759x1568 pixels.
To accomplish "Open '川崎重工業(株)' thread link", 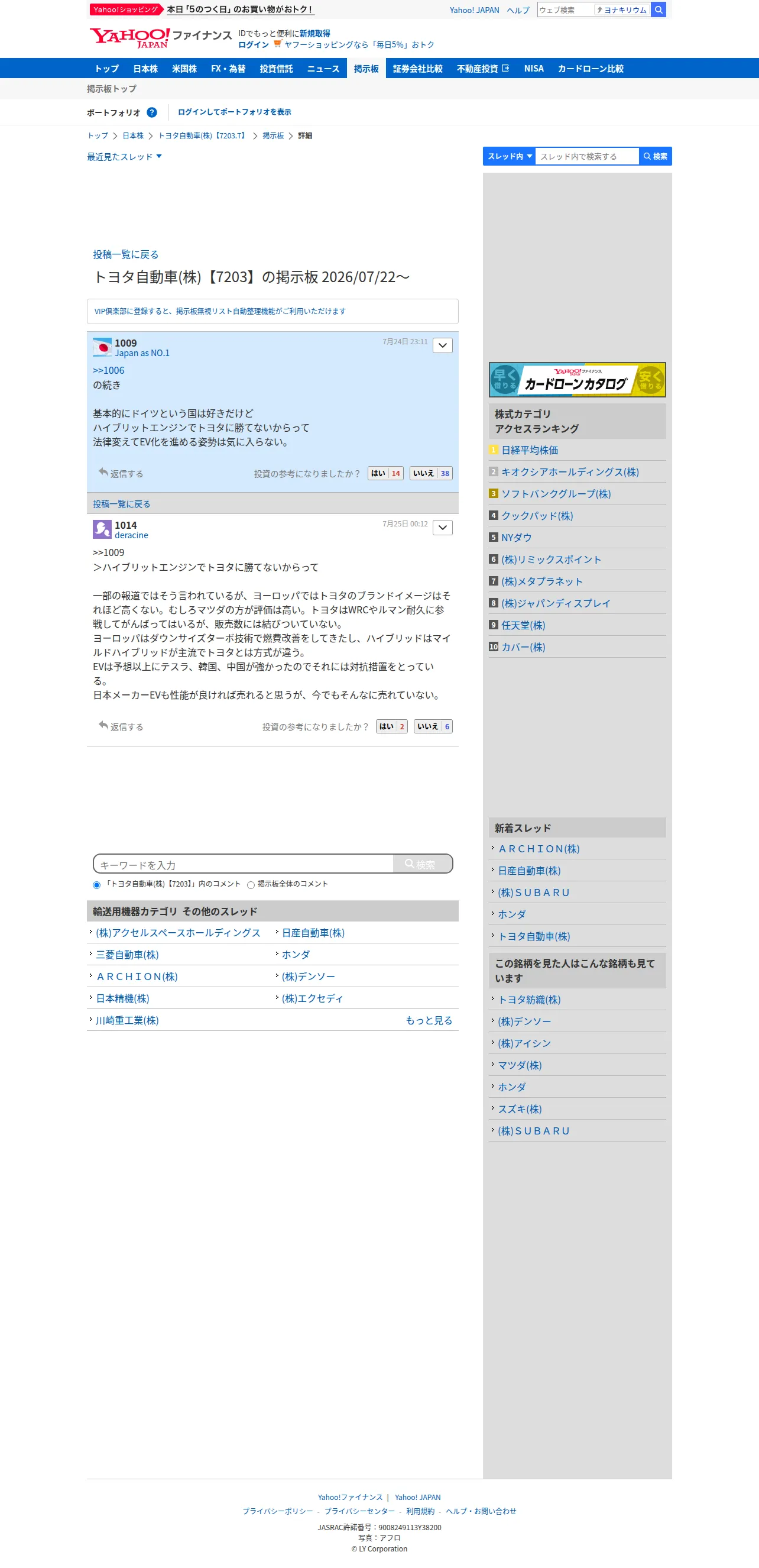I will tap(127, 1020).
